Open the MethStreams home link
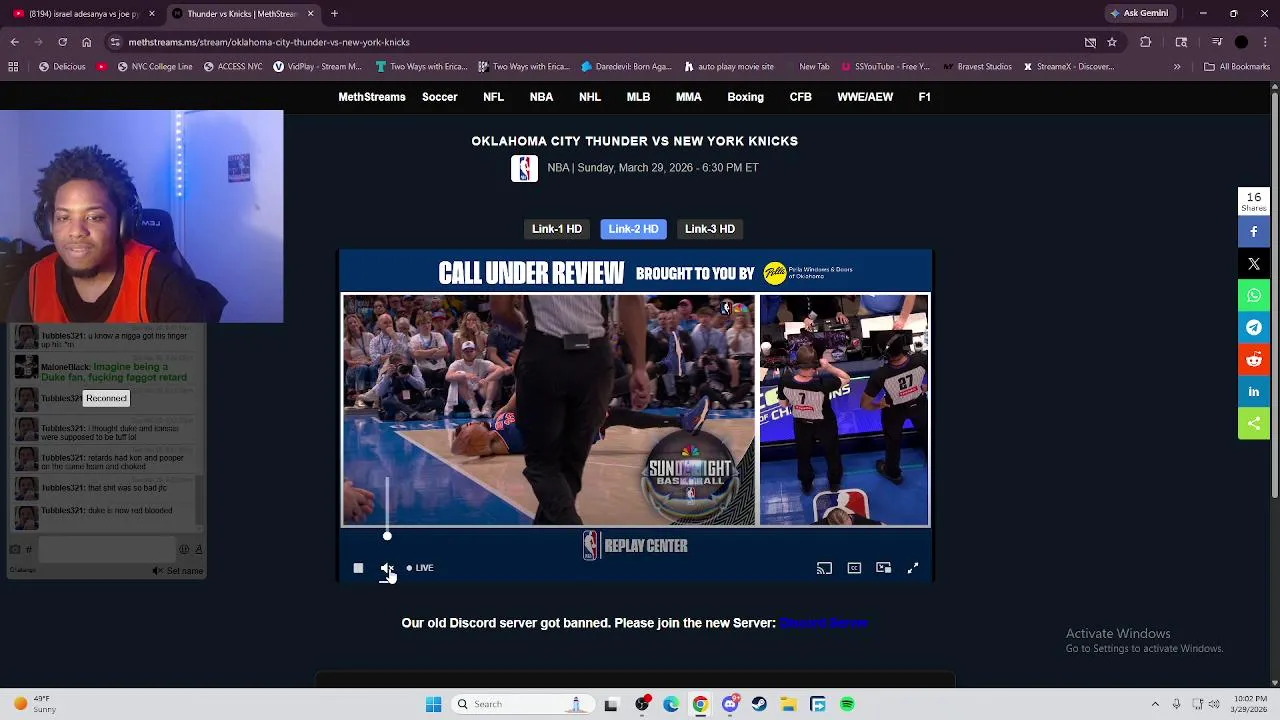Screen dimensions: 1280x720 point(372,97)
